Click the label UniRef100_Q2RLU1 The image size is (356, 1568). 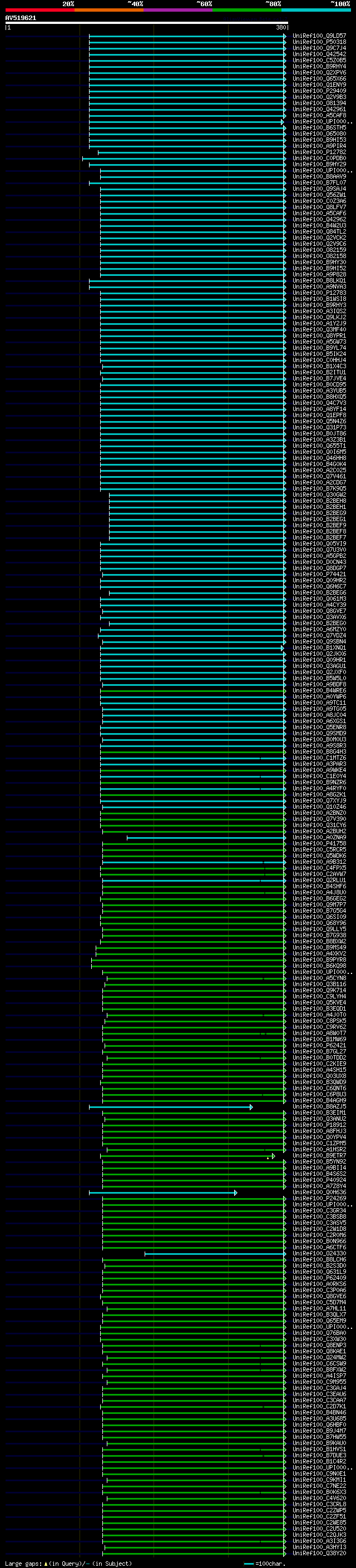pos(319,880)
